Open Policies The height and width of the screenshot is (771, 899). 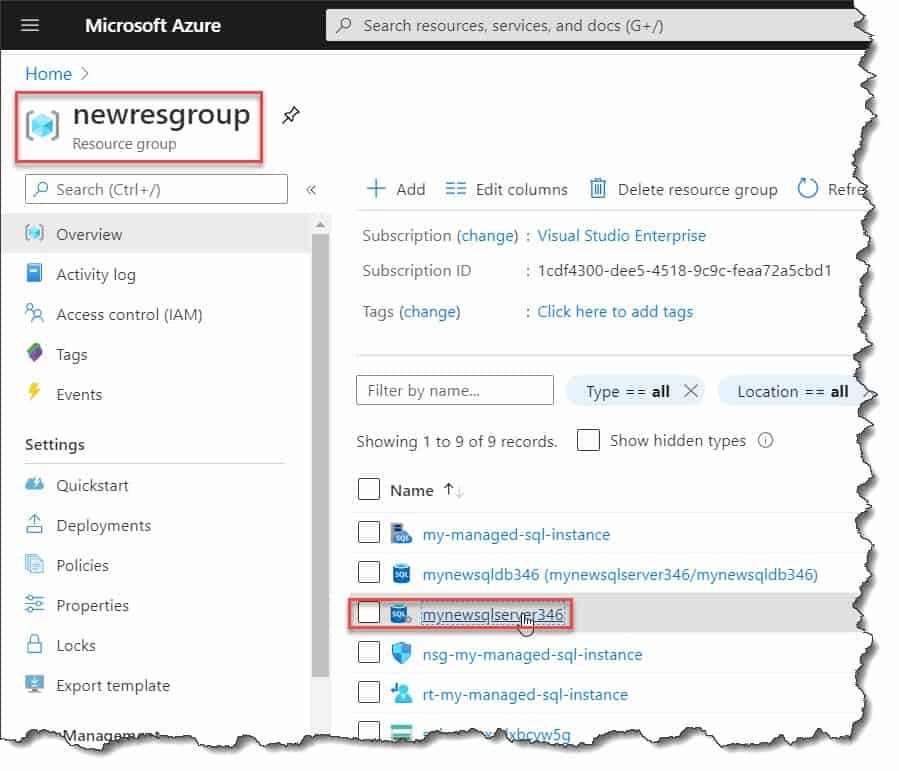point(83,566)
